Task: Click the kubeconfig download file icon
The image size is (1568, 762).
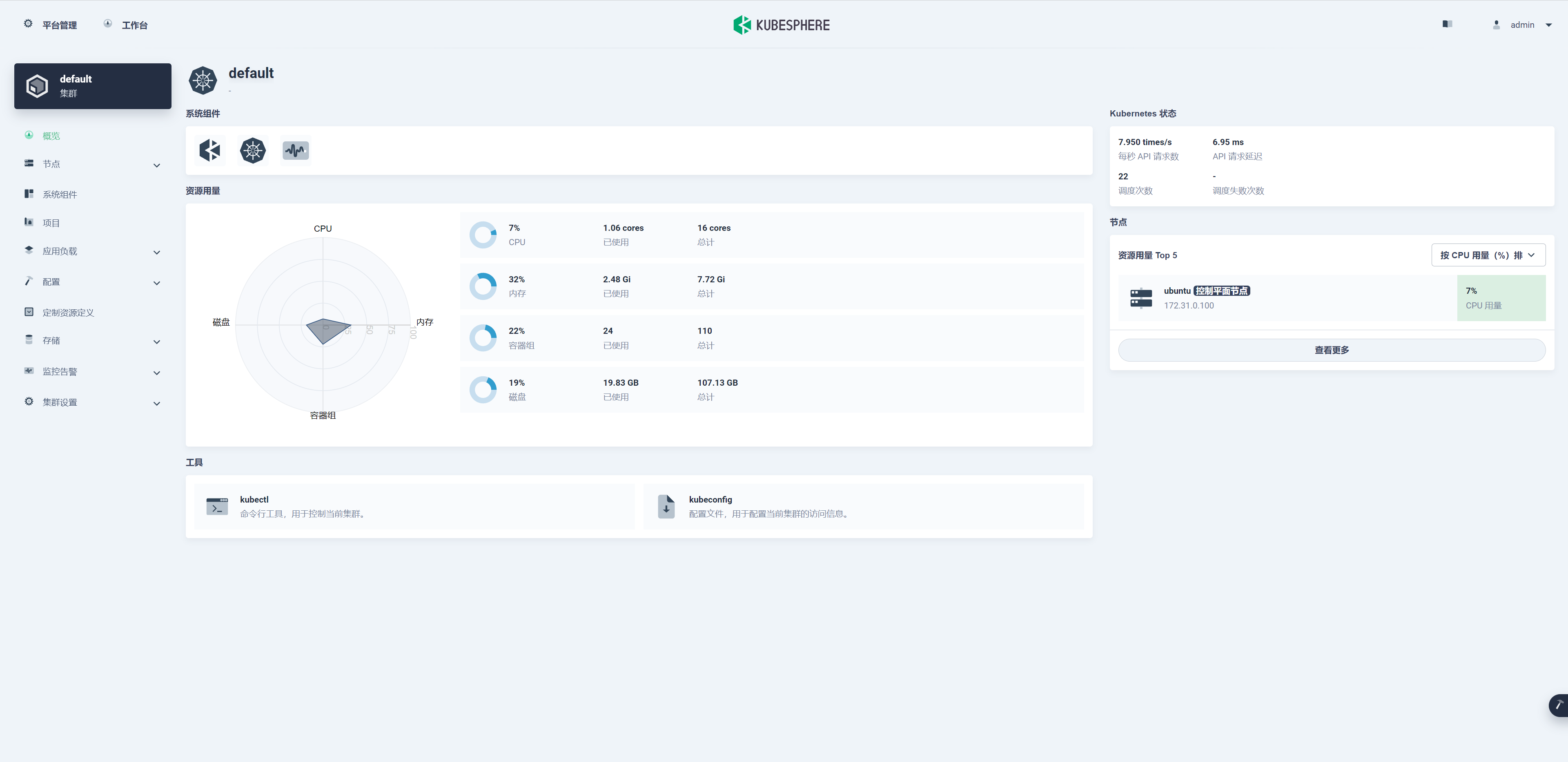Action: [666, 507]
